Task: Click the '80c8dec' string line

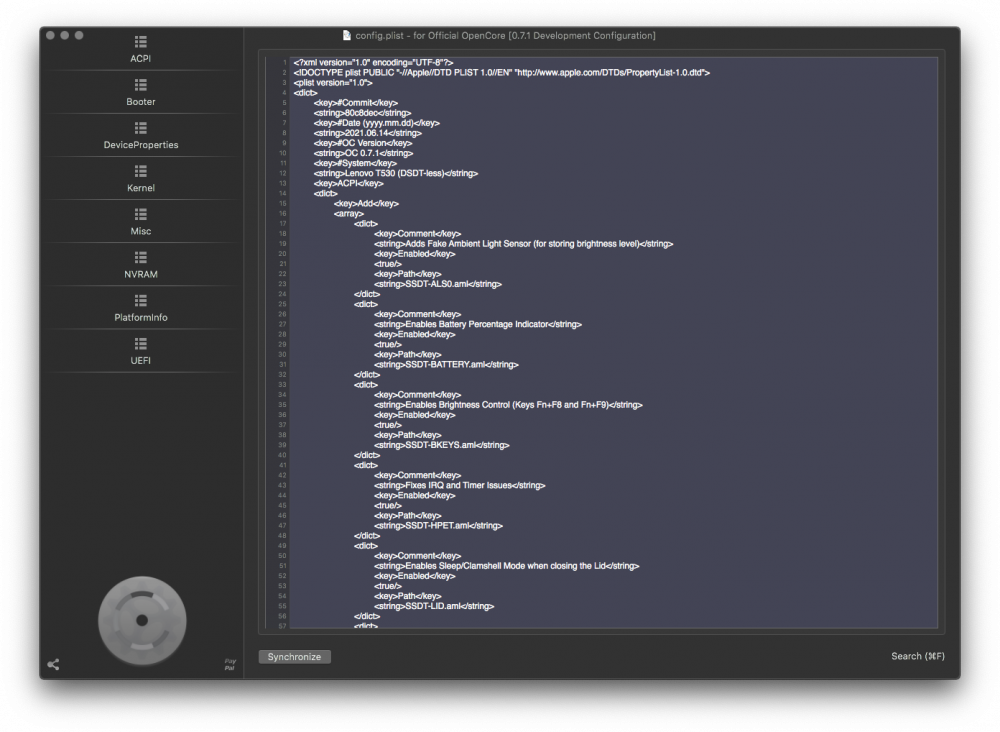Action: (362, 113)
